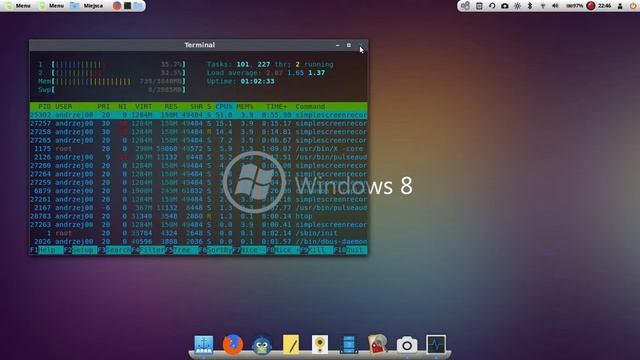This screenshot has width=640, height=360.
Task: Sort htop by the MEM% column header
Action: [244, 107]
